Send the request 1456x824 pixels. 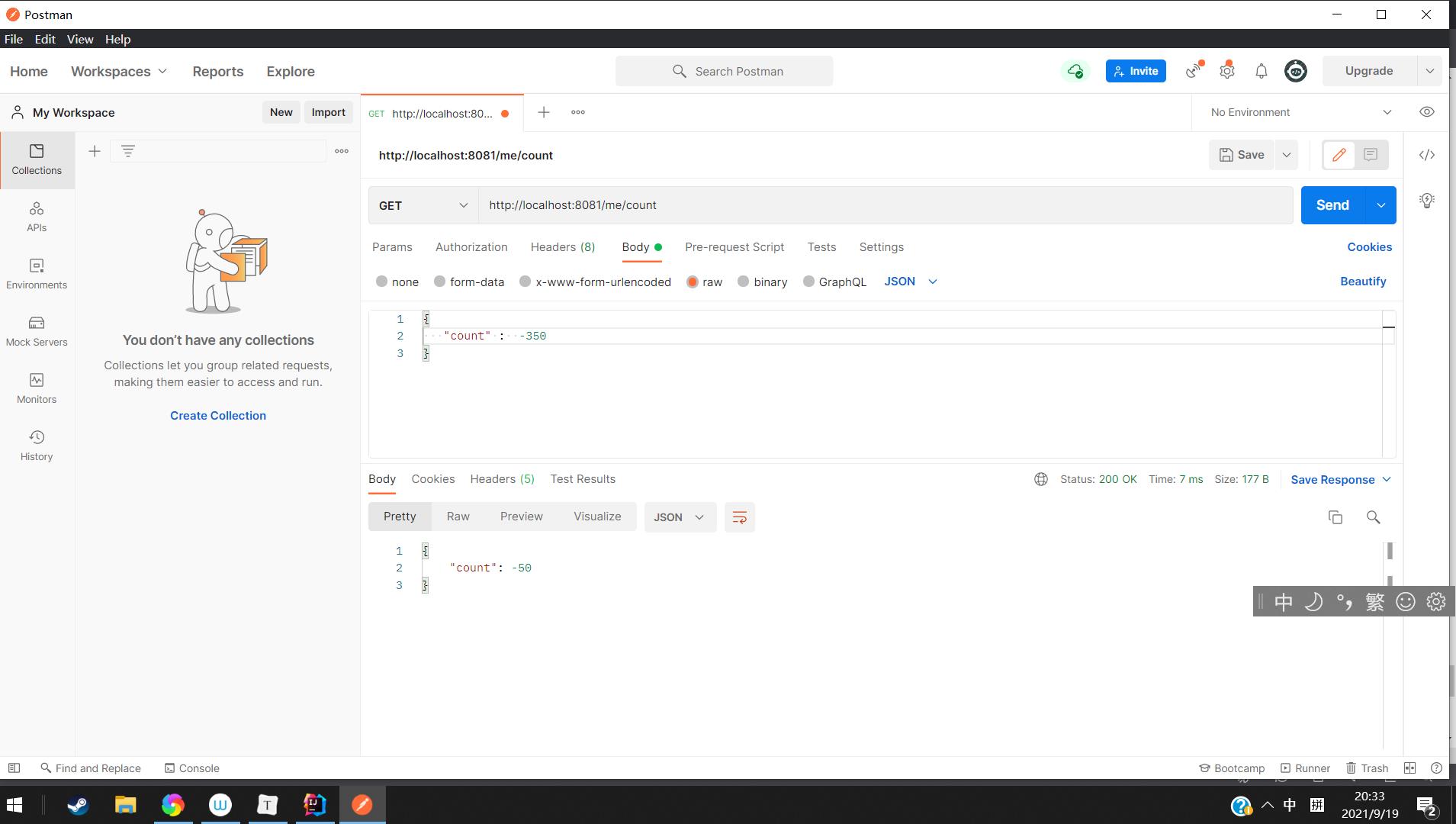click(1332, 205)
